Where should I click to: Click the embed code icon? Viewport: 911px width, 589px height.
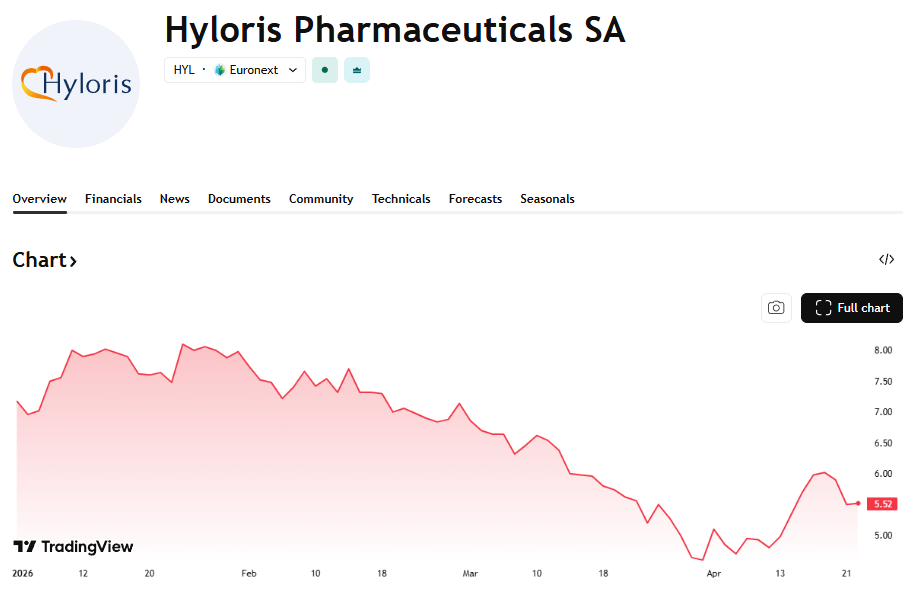click(886, 260)
